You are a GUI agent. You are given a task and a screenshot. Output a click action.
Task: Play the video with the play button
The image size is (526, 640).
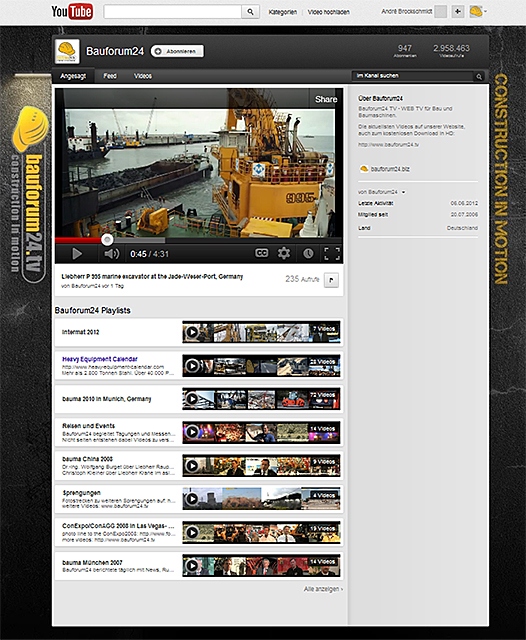[x=77, y=254]
